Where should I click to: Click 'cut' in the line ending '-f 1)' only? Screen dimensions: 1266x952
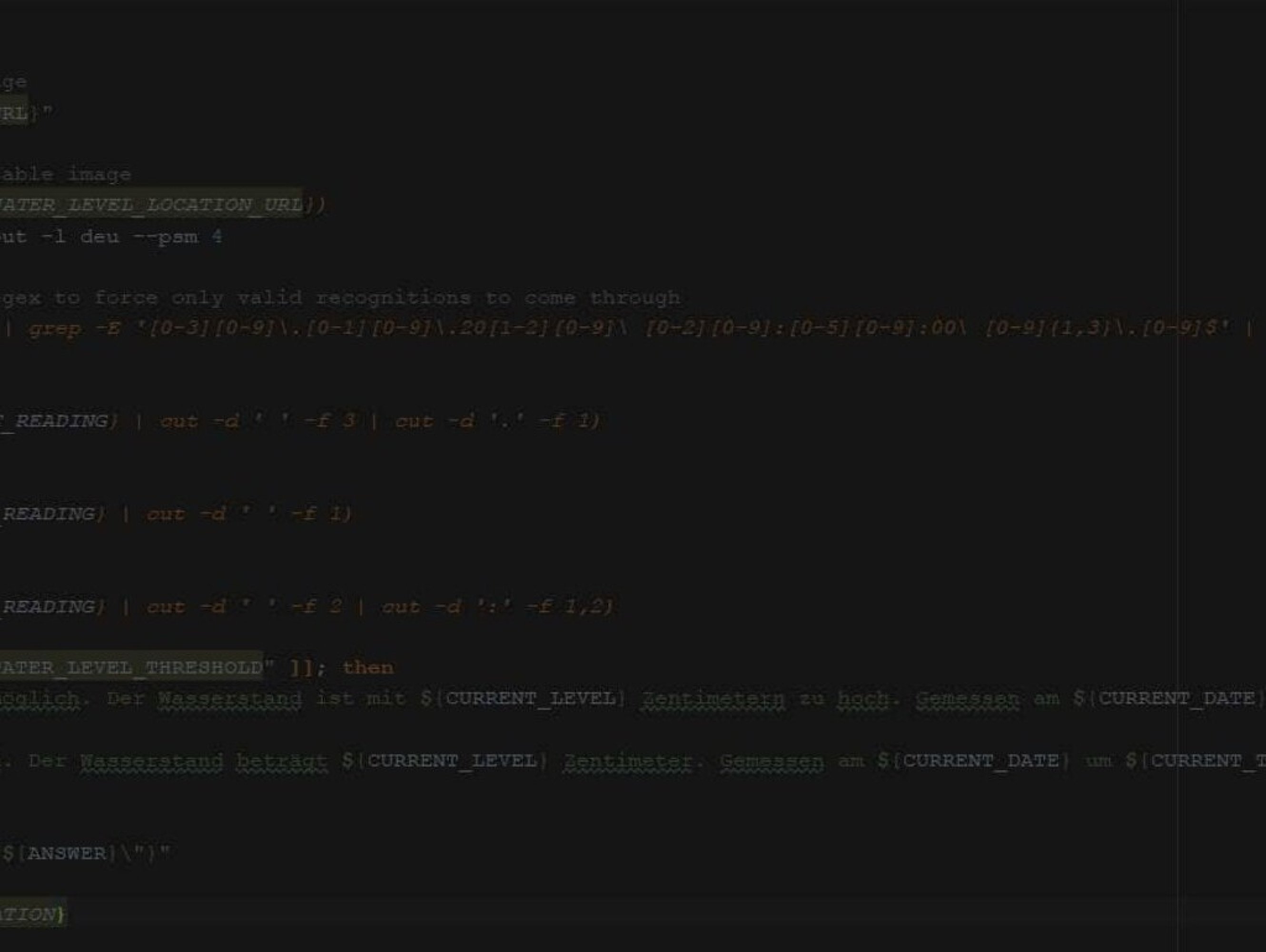coord(166,515)
